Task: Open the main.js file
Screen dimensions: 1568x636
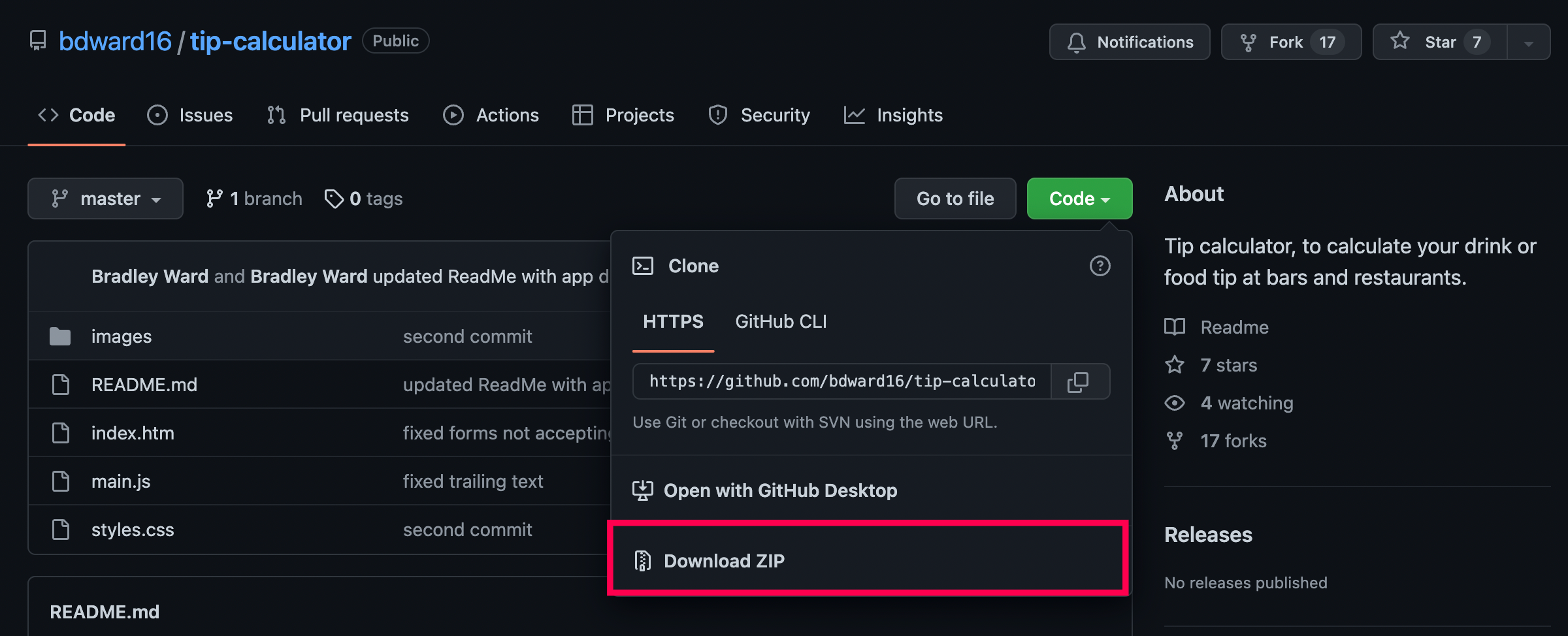Action: click(x=121, y=481)
